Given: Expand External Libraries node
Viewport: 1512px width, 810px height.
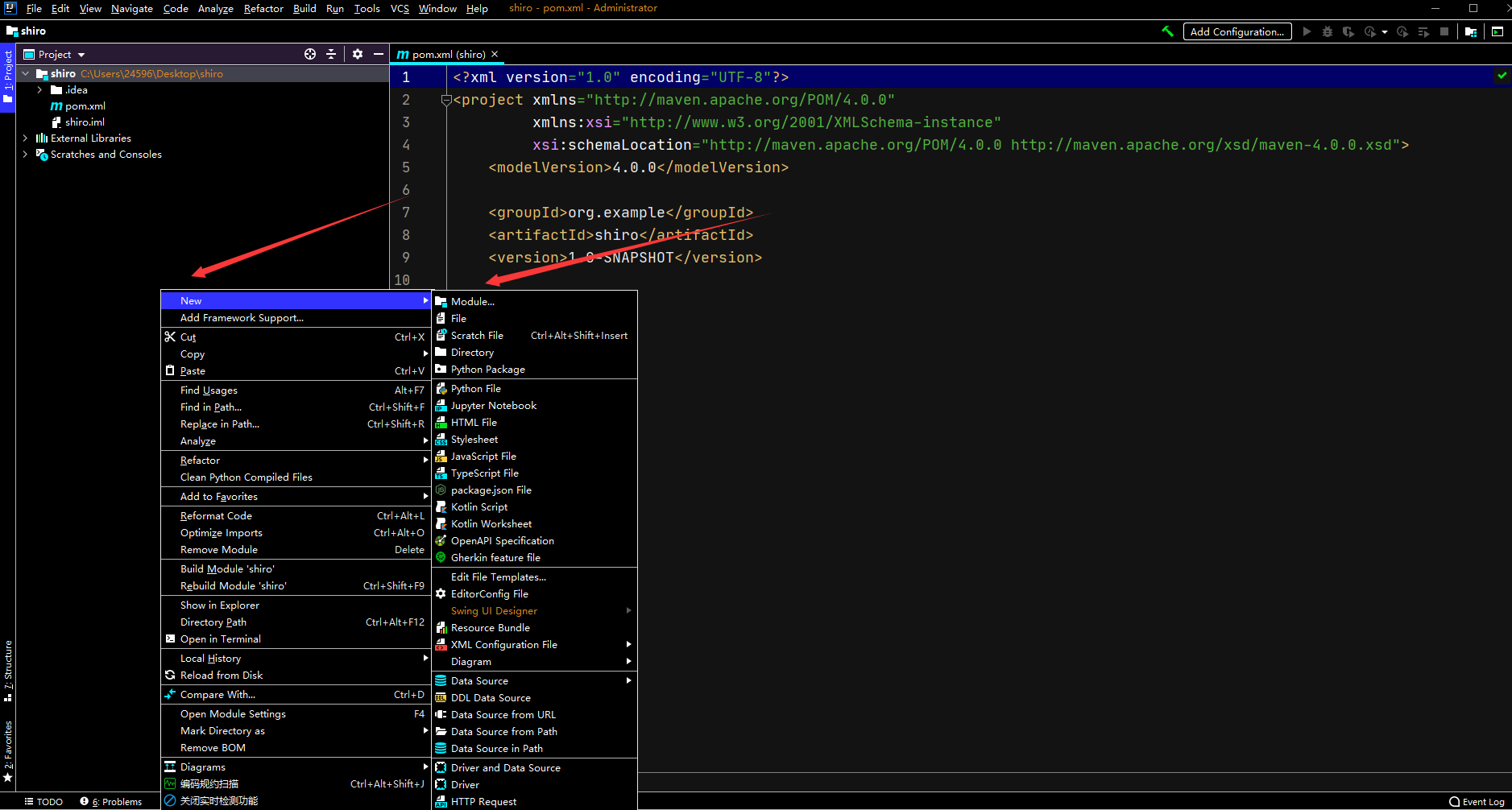Looking at the screenshot, I should pos(26,138).
